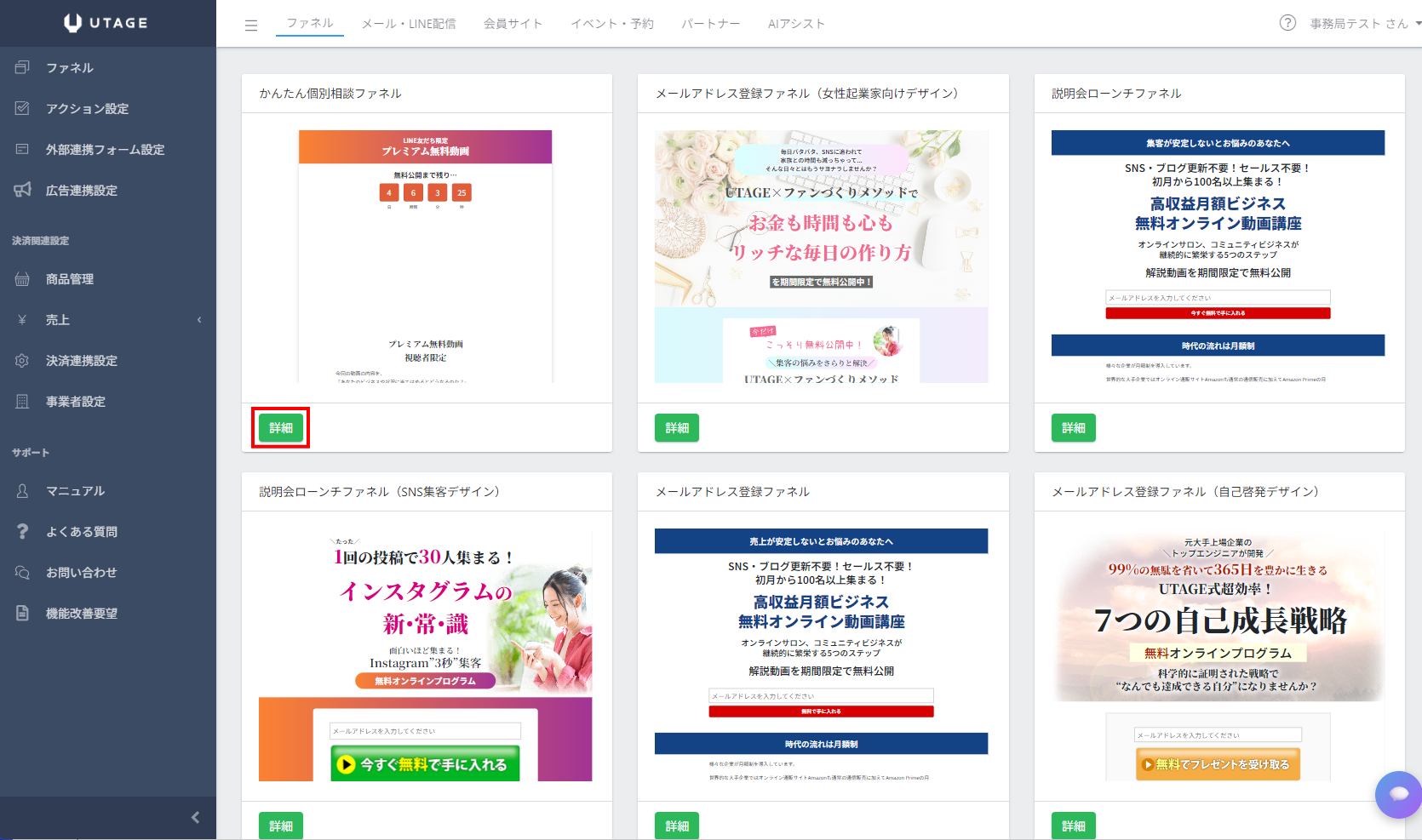Select the 自己啓発デザイン funnel thumbnail
This screenshot has width=1422, height=840.
tap(1218, 654)
